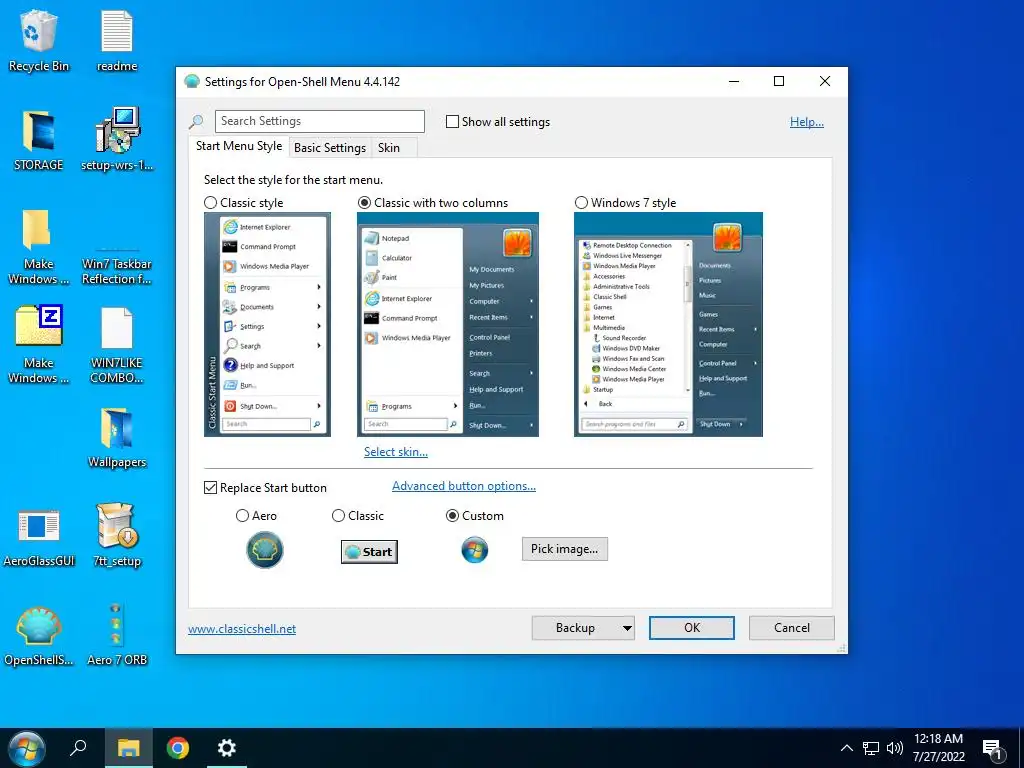This screenshot has height=768, width=1024.
Task: Select the Custom start button radio option
Action: (452, 516)
